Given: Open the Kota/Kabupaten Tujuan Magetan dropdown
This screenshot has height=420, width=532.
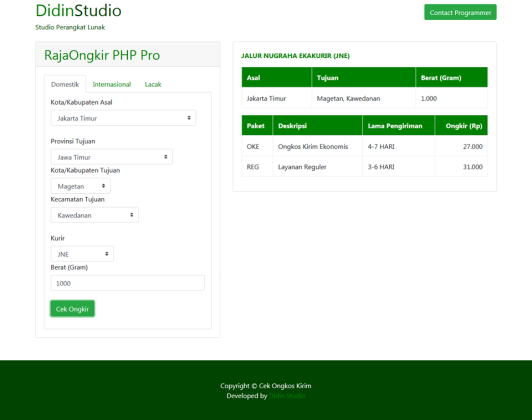Looking at the screenshot, I should [80, 186].
